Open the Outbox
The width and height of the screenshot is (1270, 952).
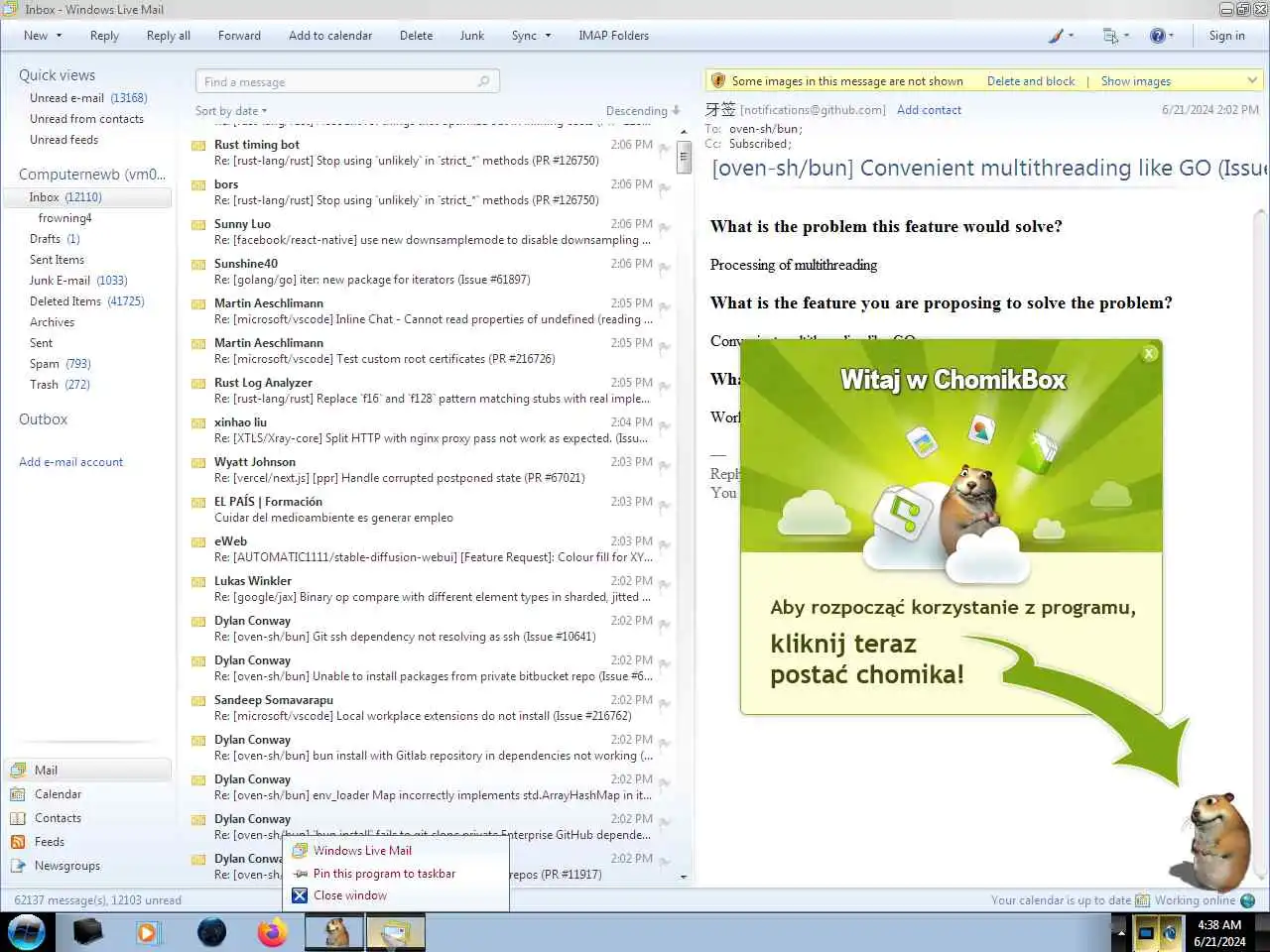pyautogui.click(x=44, y=419)
